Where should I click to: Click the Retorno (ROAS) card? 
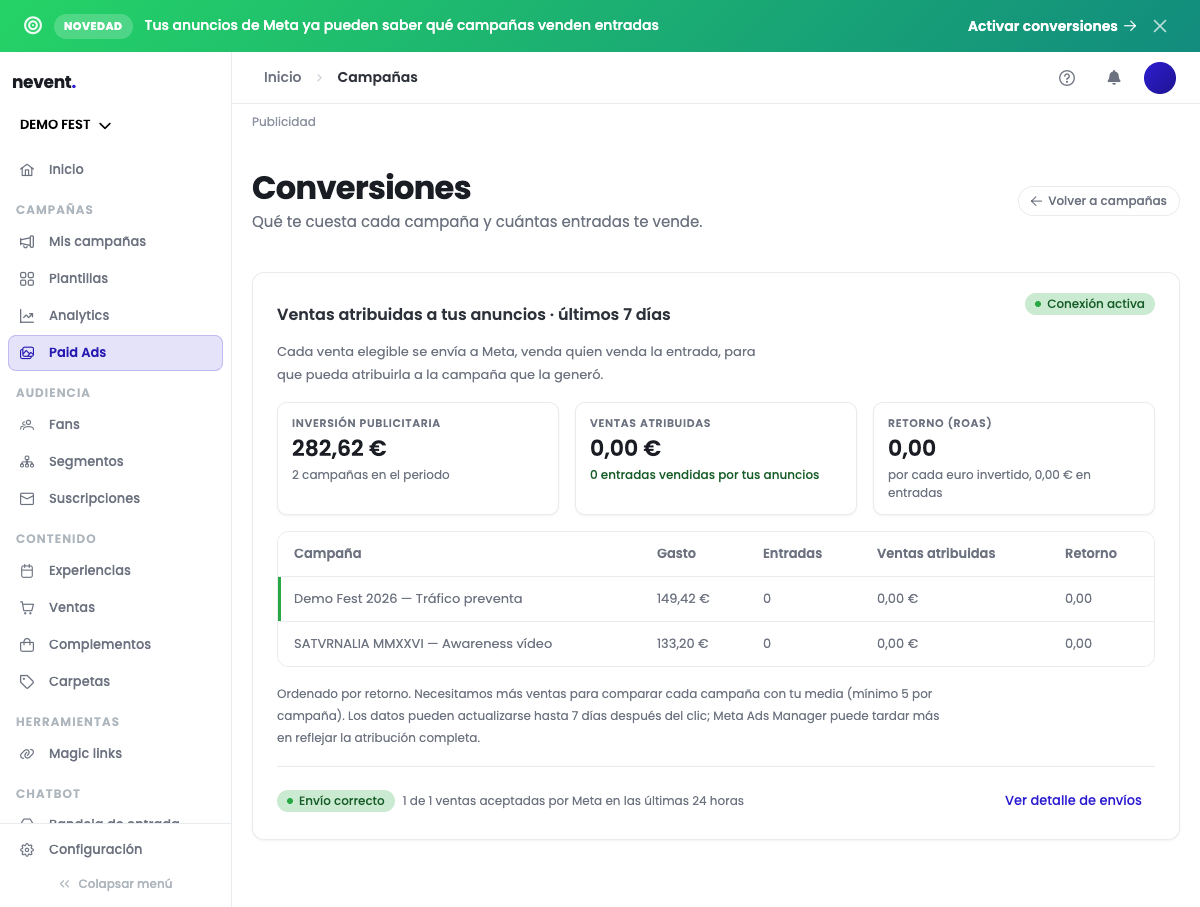tap(1014, 459)
